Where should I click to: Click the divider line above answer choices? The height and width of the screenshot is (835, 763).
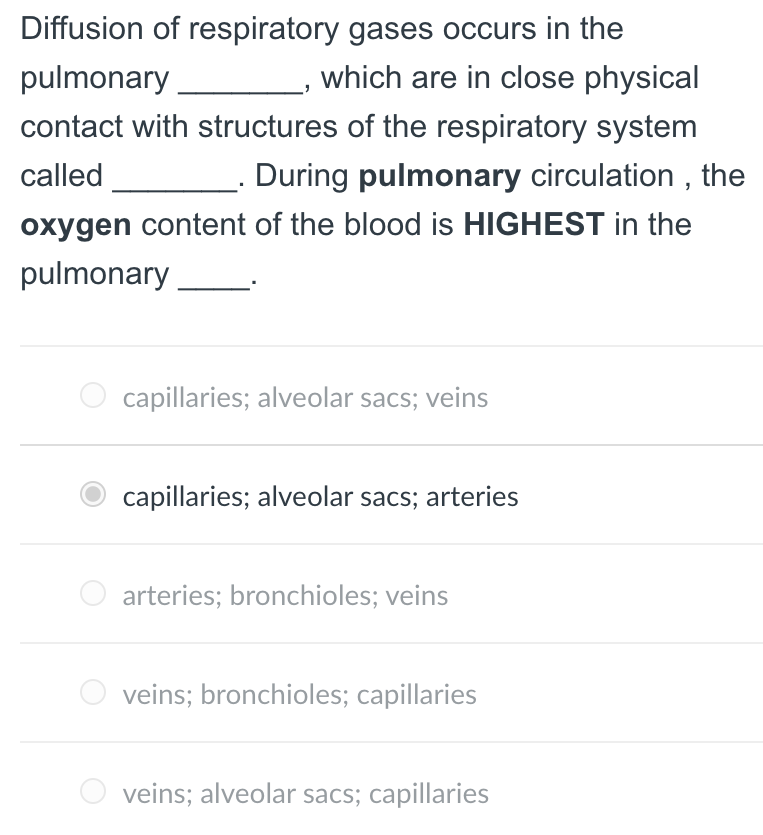pyautogui.click(x=381, y=345)
